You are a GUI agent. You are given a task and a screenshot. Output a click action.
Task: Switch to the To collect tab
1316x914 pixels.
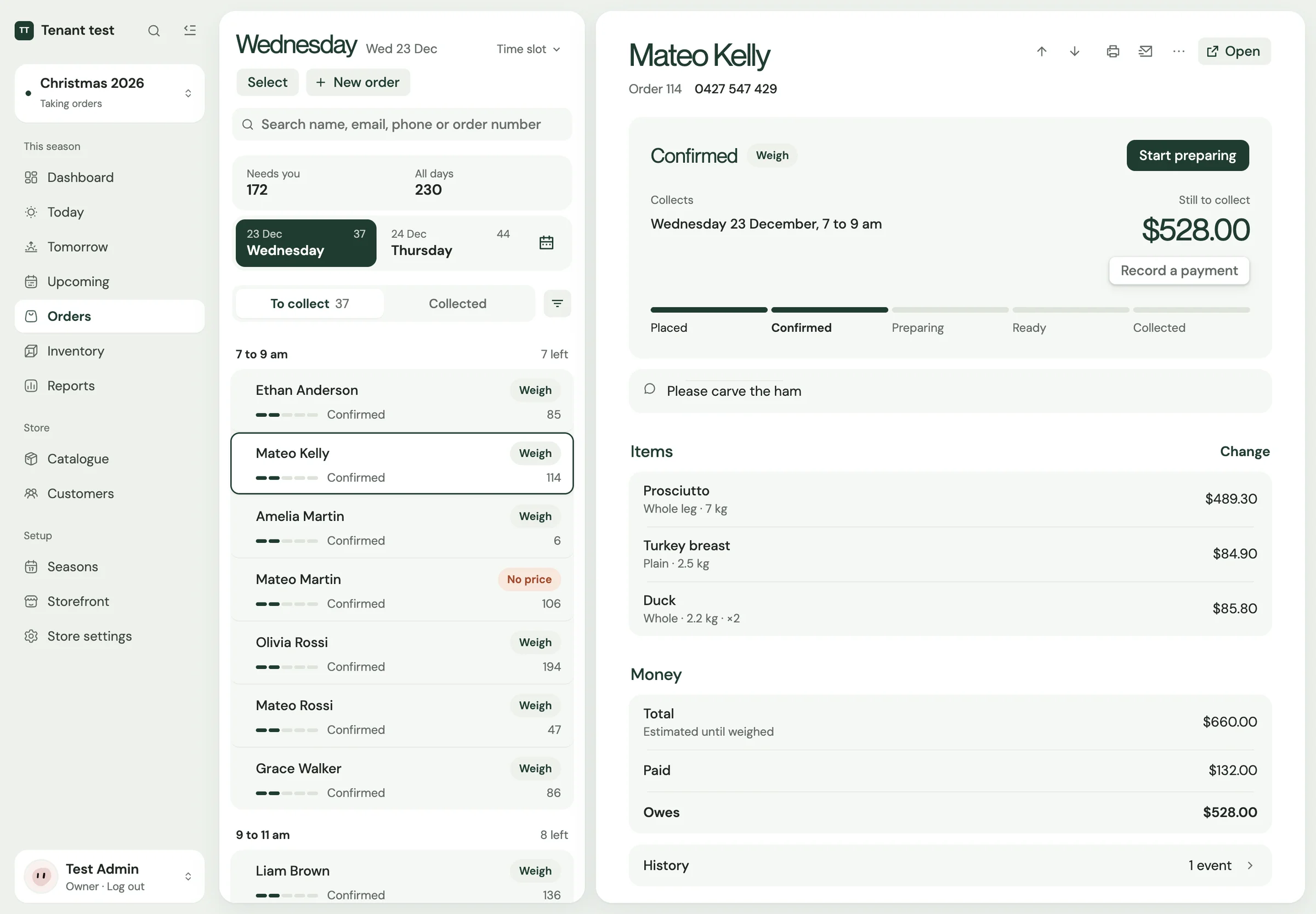309,304
